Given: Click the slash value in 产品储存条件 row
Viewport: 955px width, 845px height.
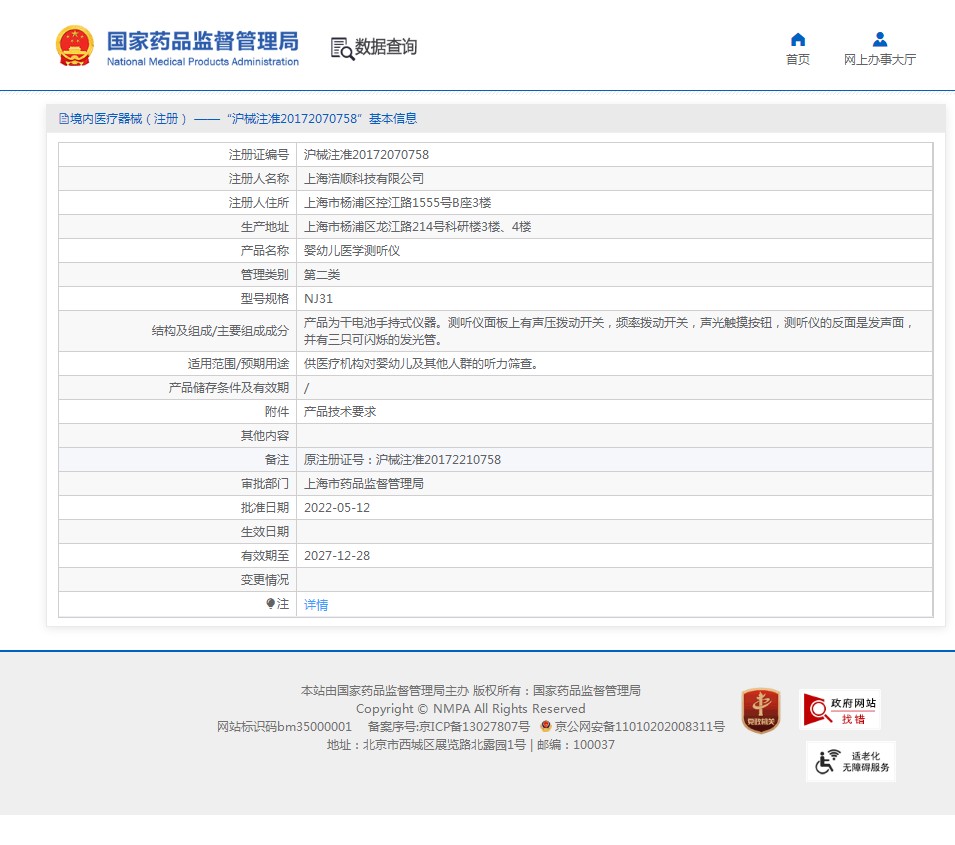Looking at the screenshot, I should 306,388.
